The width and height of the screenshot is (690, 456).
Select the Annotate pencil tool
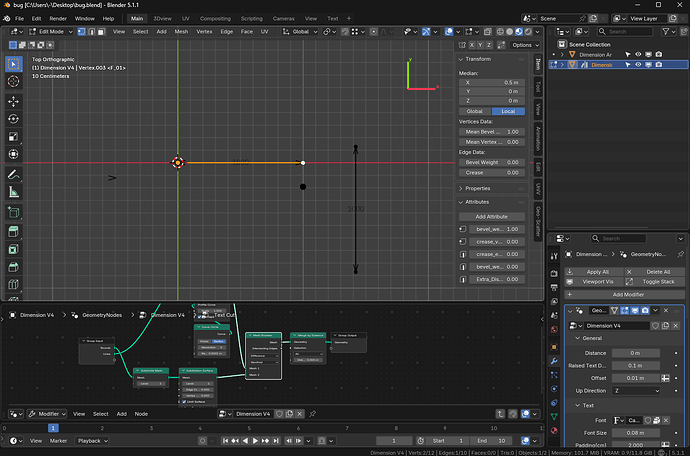click(x=14, y=175)
